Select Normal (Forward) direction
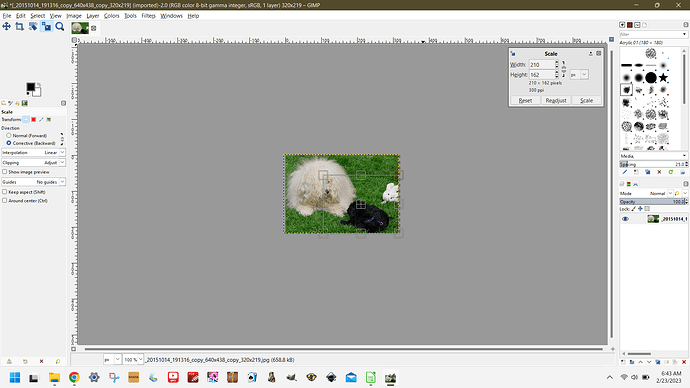The height and width of the screenshot is (388, 690). coord(8,135)
